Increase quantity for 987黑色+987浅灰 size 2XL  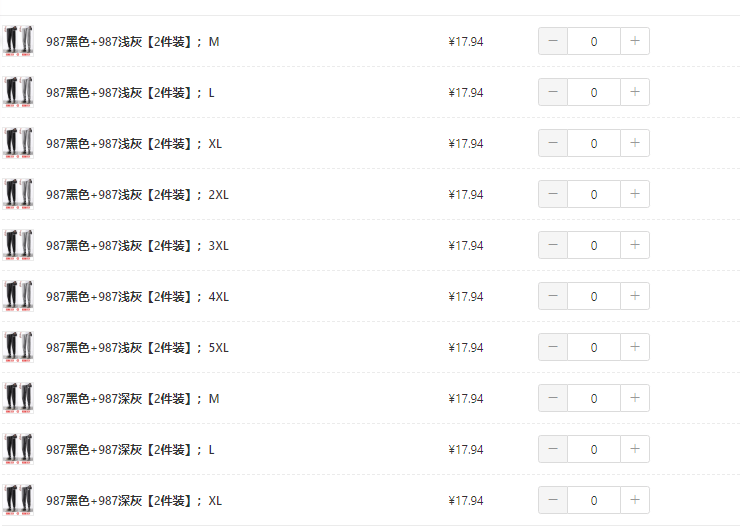(635, 194)
